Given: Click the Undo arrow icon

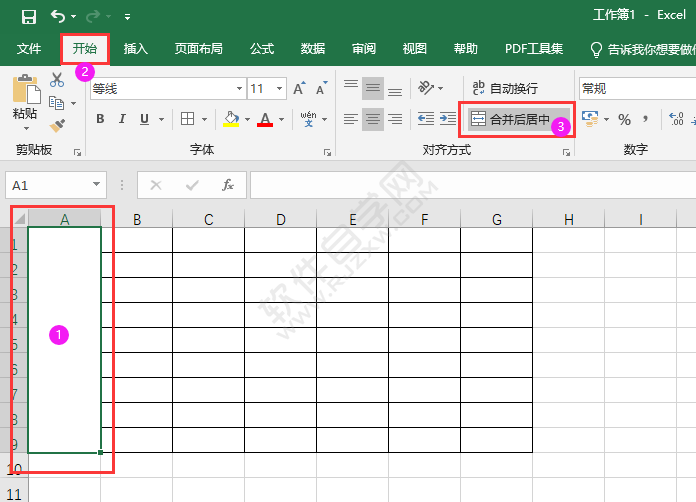Looking at the screenshot, I should [x=58, y=16].
